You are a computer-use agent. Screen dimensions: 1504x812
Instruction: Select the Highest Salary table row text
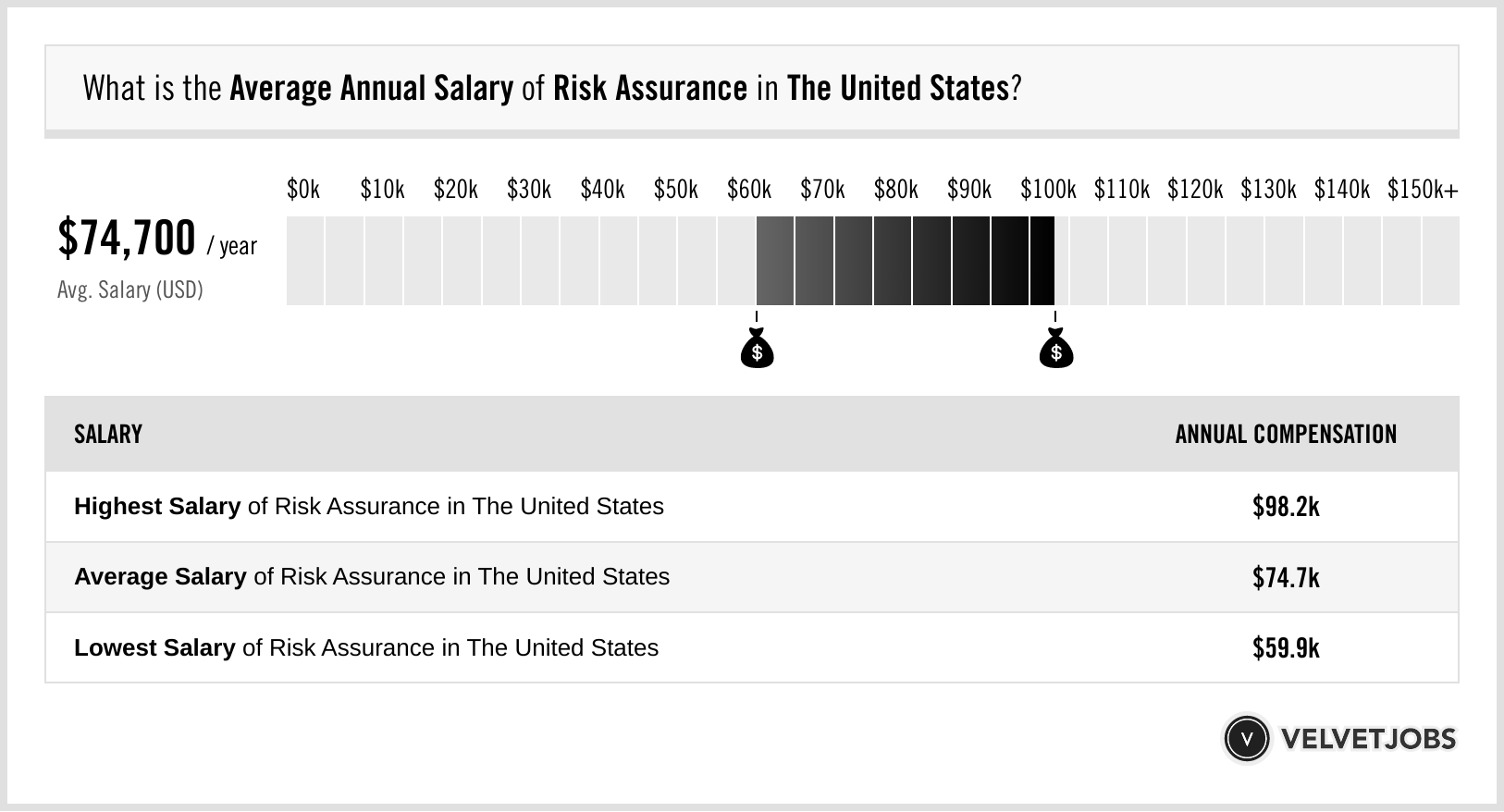pos(368,507)
